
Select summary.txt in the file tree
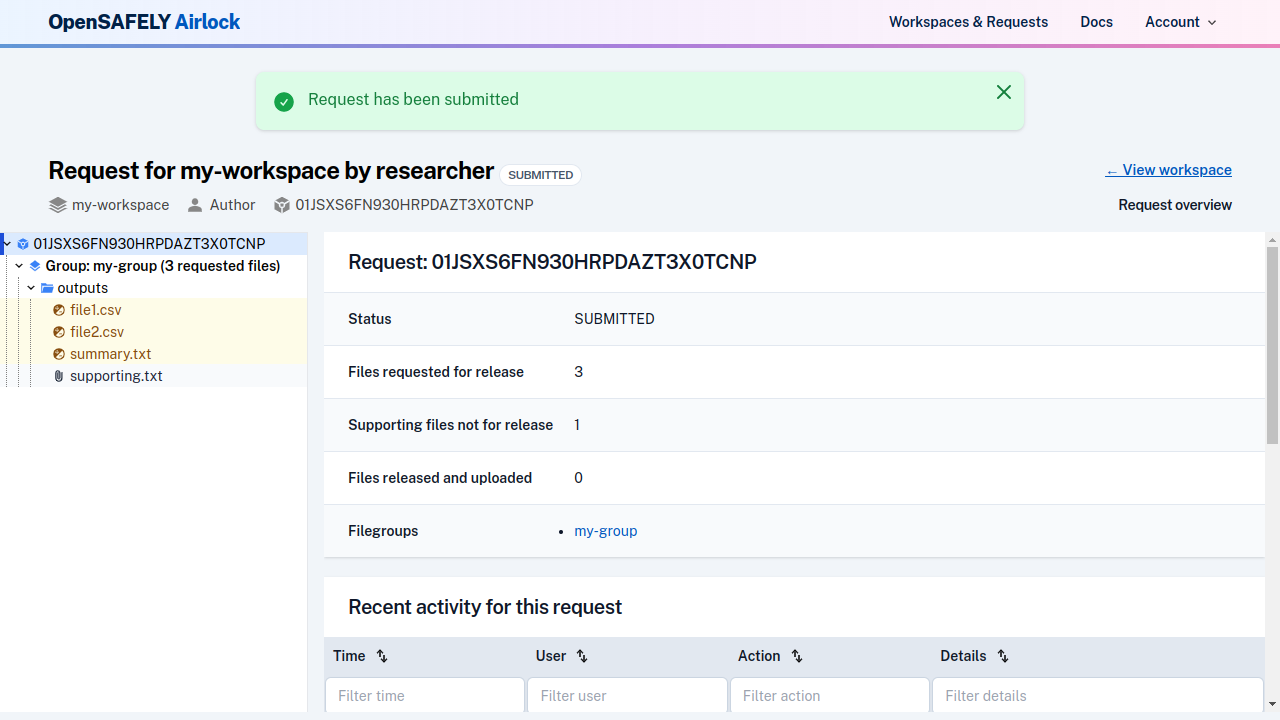click(x=110, y=354)
